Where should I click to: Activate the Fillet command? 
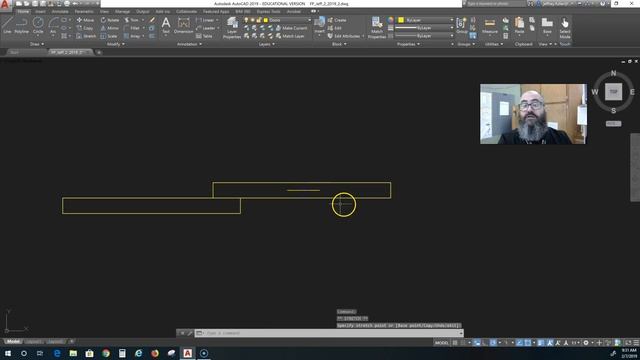pos(132,28)
